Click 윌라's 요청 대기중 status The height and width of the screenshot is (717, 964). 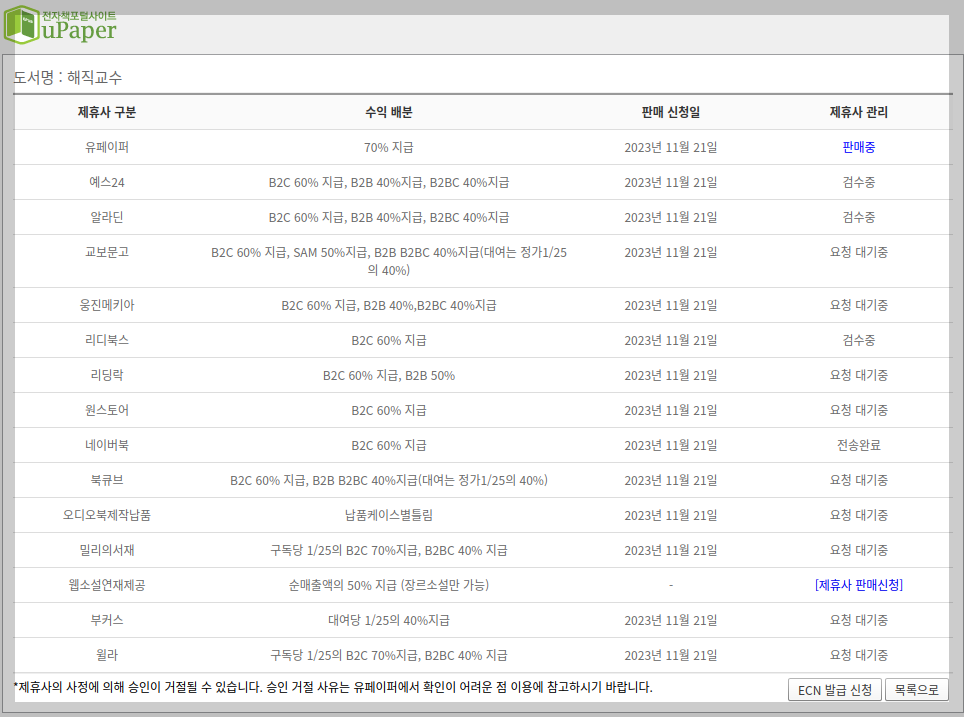[x=858, y=656]
